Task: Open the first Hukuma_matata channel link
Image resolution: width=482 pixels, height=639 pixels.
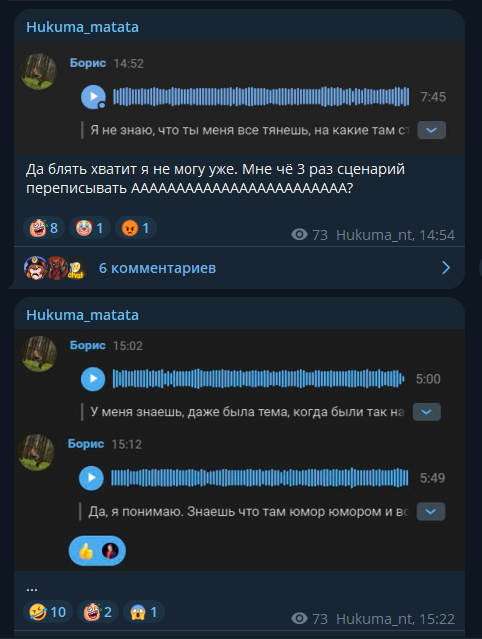Action: click(82, 27)
